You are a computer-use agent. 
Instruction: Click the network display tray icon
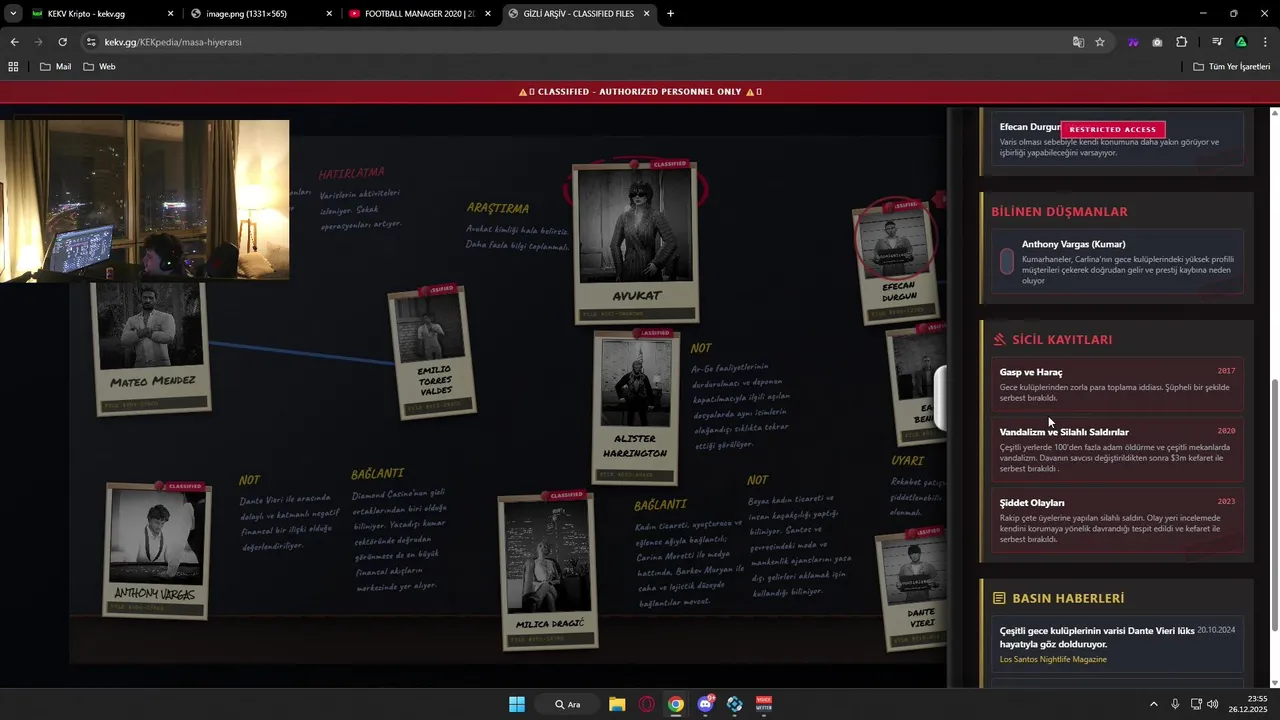[1196, 704]
